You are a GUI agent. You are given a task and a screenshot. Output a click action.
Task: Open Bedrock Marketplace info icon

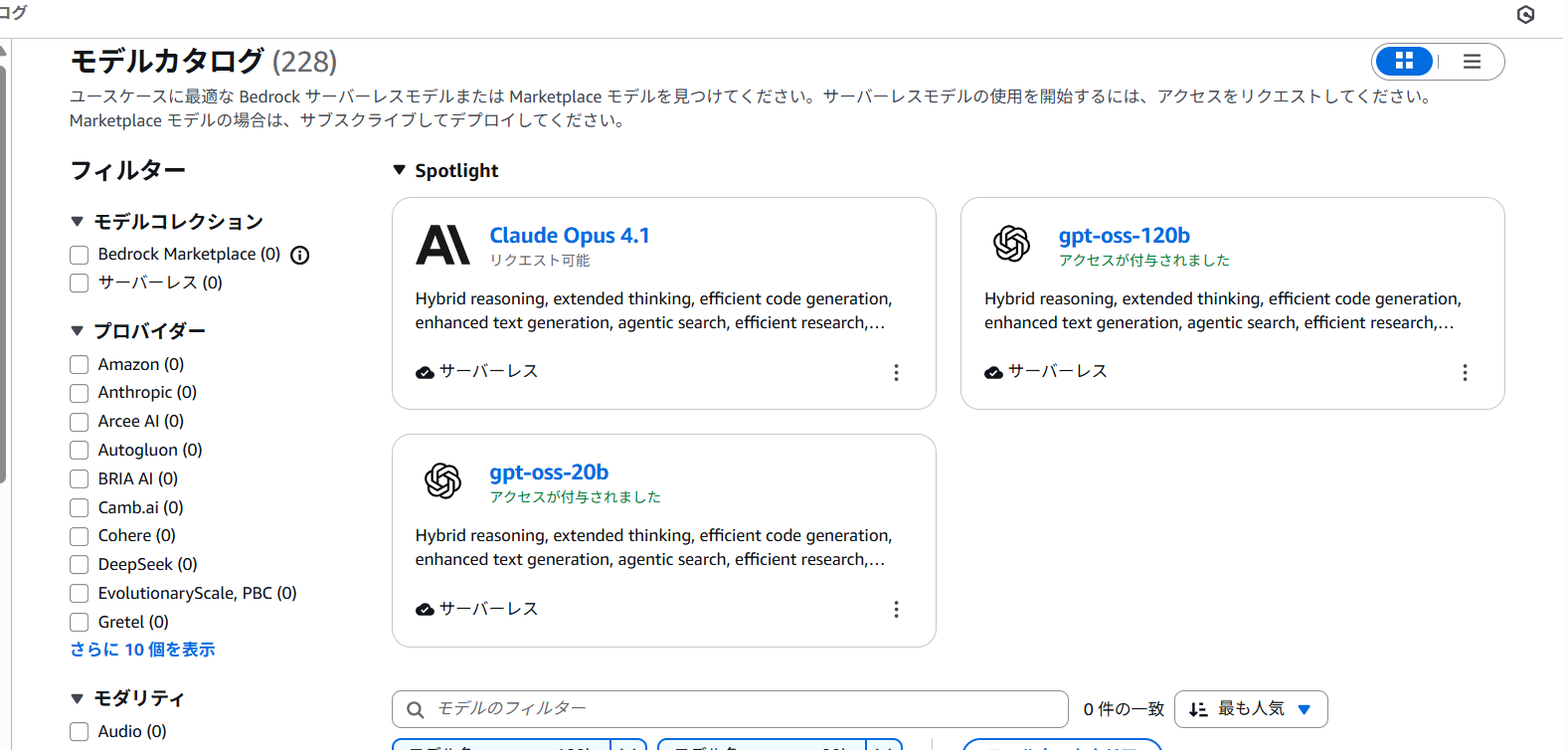pyautogui.click(x=299, y=256)
